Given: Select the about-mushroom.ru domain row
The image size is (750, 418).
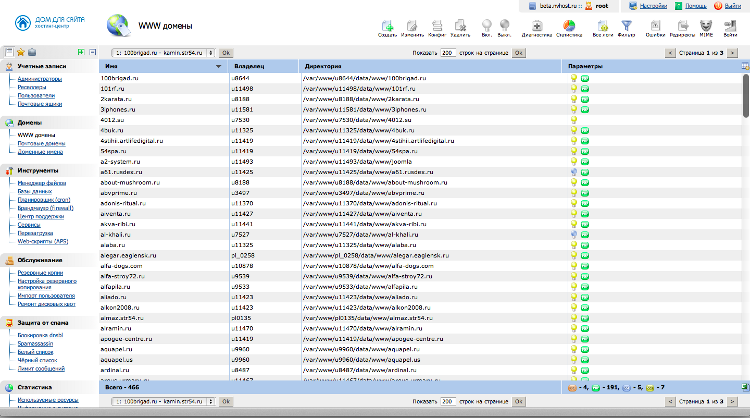Looking at the screenshot, I should [x=421, y=183].
